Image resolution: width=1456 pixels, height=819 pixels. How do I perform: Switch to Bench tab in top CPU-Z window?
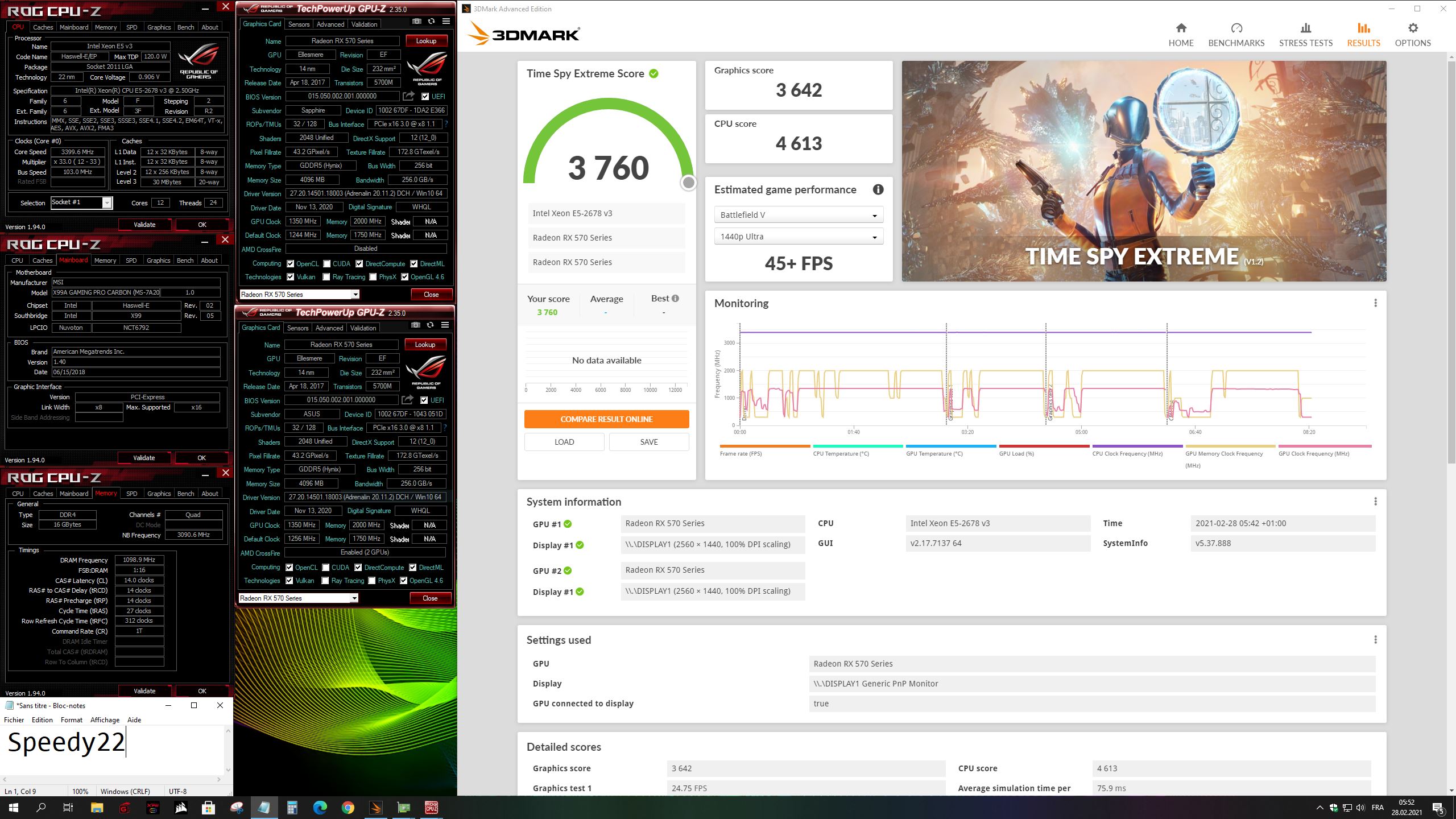pyautogui.click(x=185, y=27)
